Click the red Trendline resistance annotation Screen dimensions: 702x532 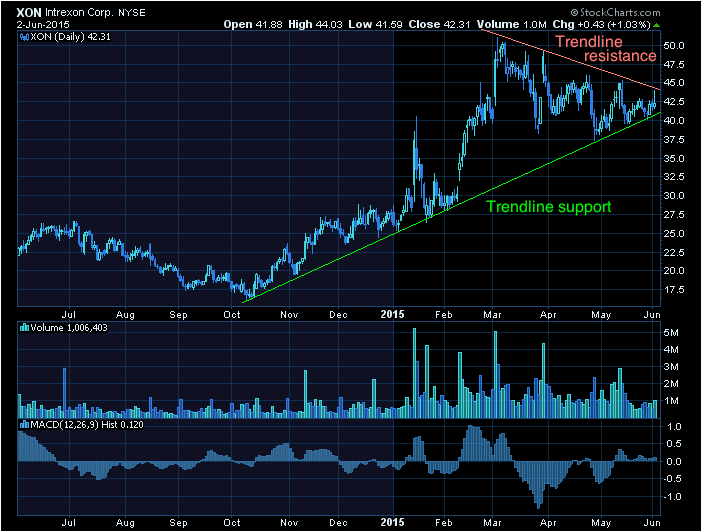tap(606, 48)
